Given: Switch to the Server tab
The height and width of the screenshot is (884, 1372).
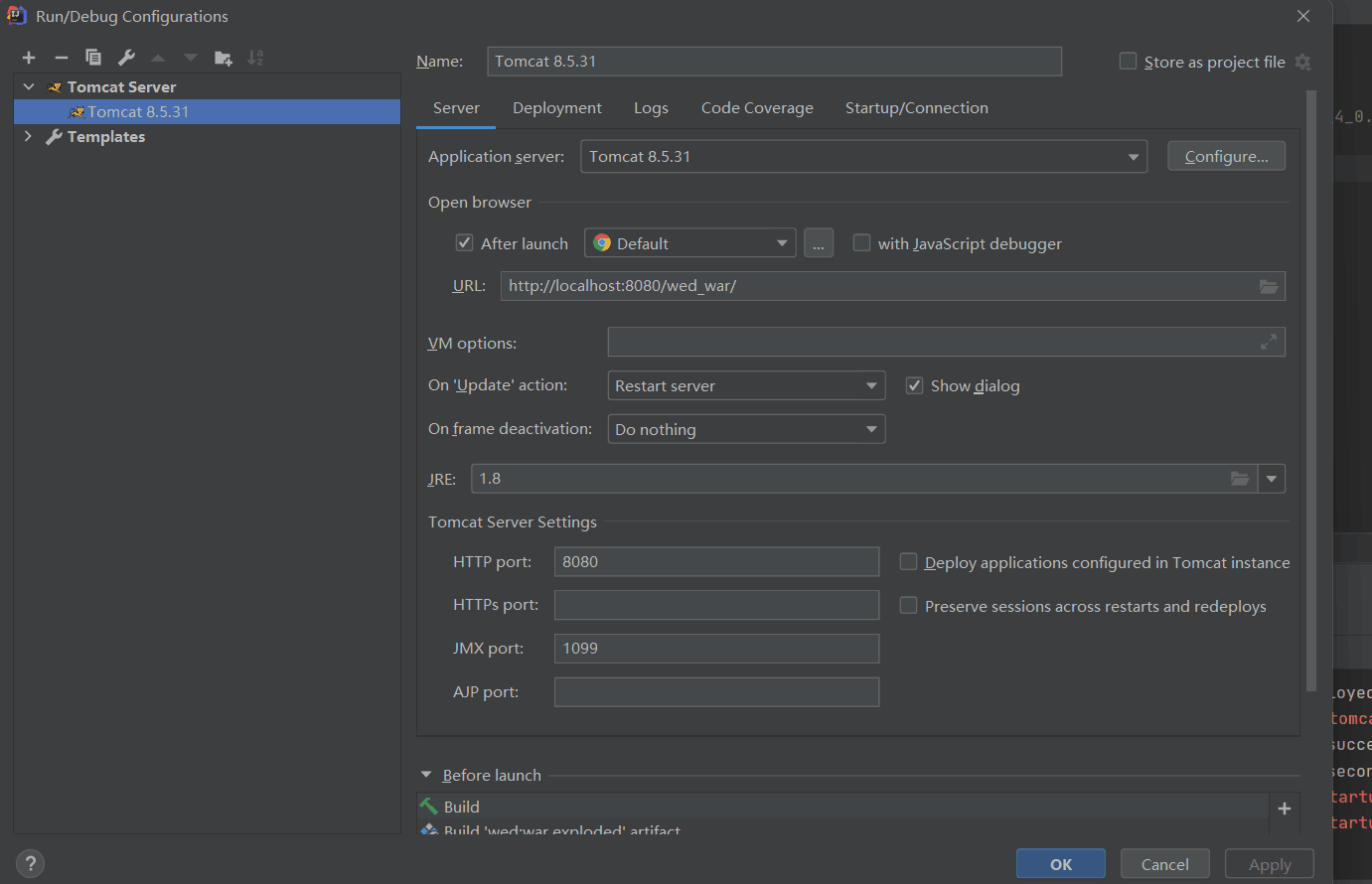Looking at the screenshot, I should (x=456, y=108).
